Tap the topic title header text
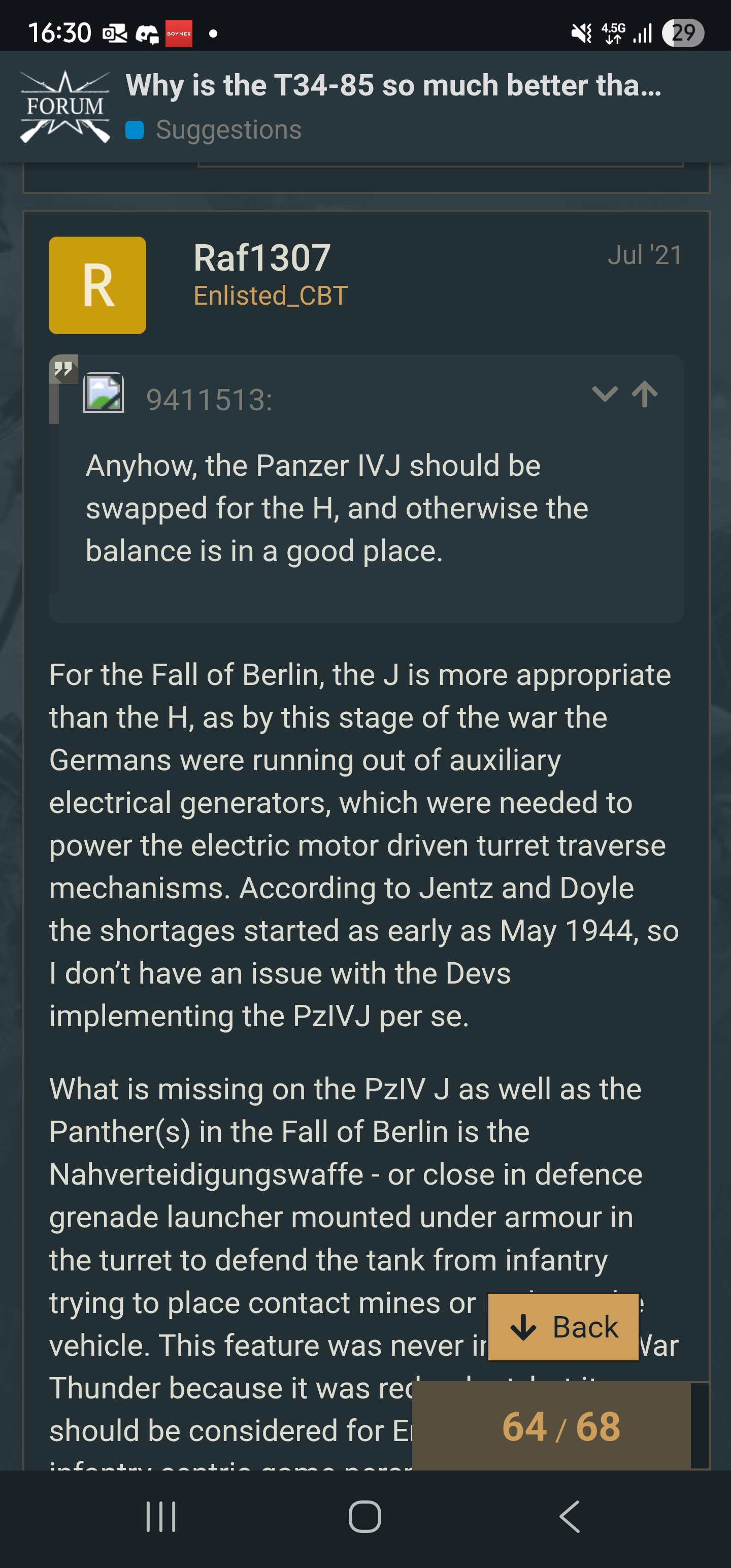731x1568 pixels. 393,85
